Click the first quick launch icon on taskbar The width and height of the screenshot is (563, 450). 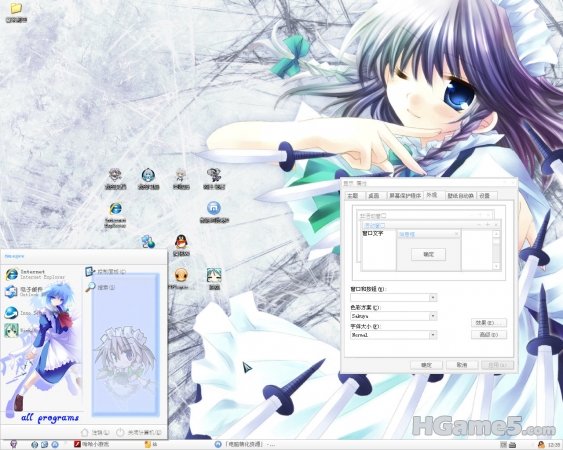click(x=34, y=445)
